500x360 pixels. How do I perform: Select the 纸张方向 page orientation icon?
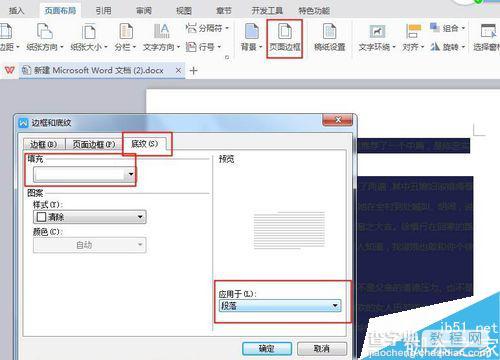coord(44,32)
